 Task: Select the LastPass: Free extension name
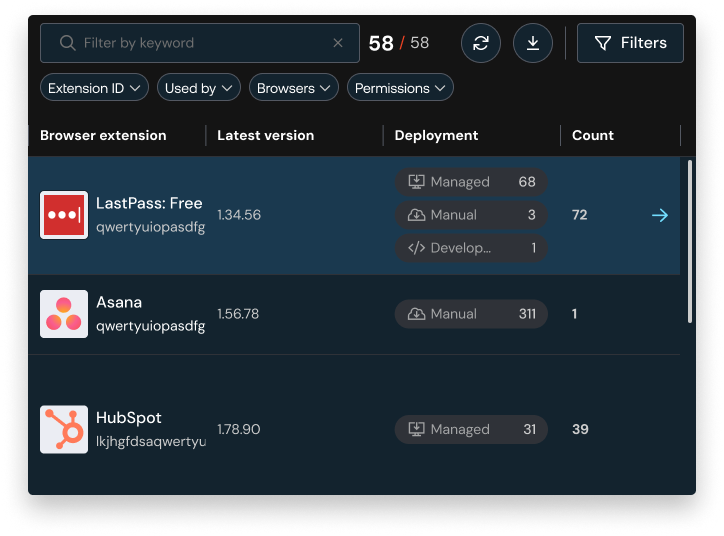point(149,203)
